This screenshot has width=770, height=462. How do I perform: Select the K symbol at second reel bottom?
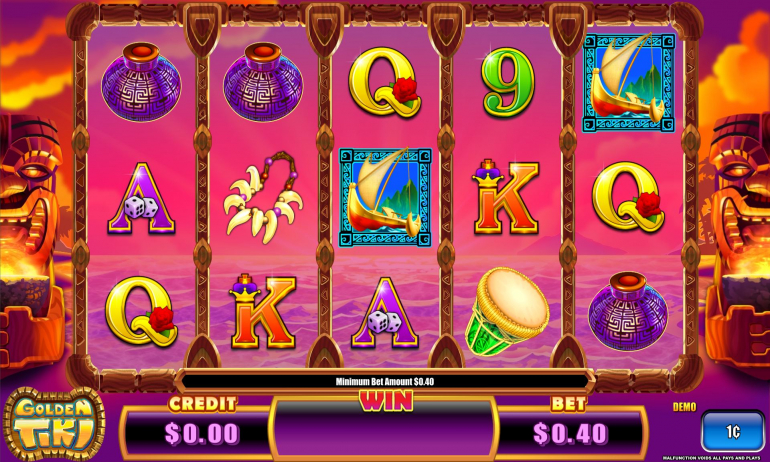point(263,311)
